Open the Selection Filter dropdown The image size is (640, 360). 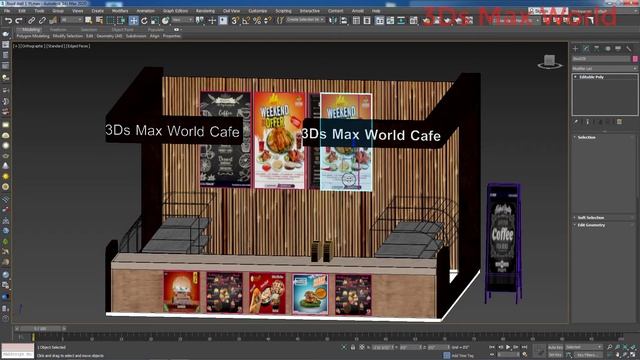click(x=71, y=20)
